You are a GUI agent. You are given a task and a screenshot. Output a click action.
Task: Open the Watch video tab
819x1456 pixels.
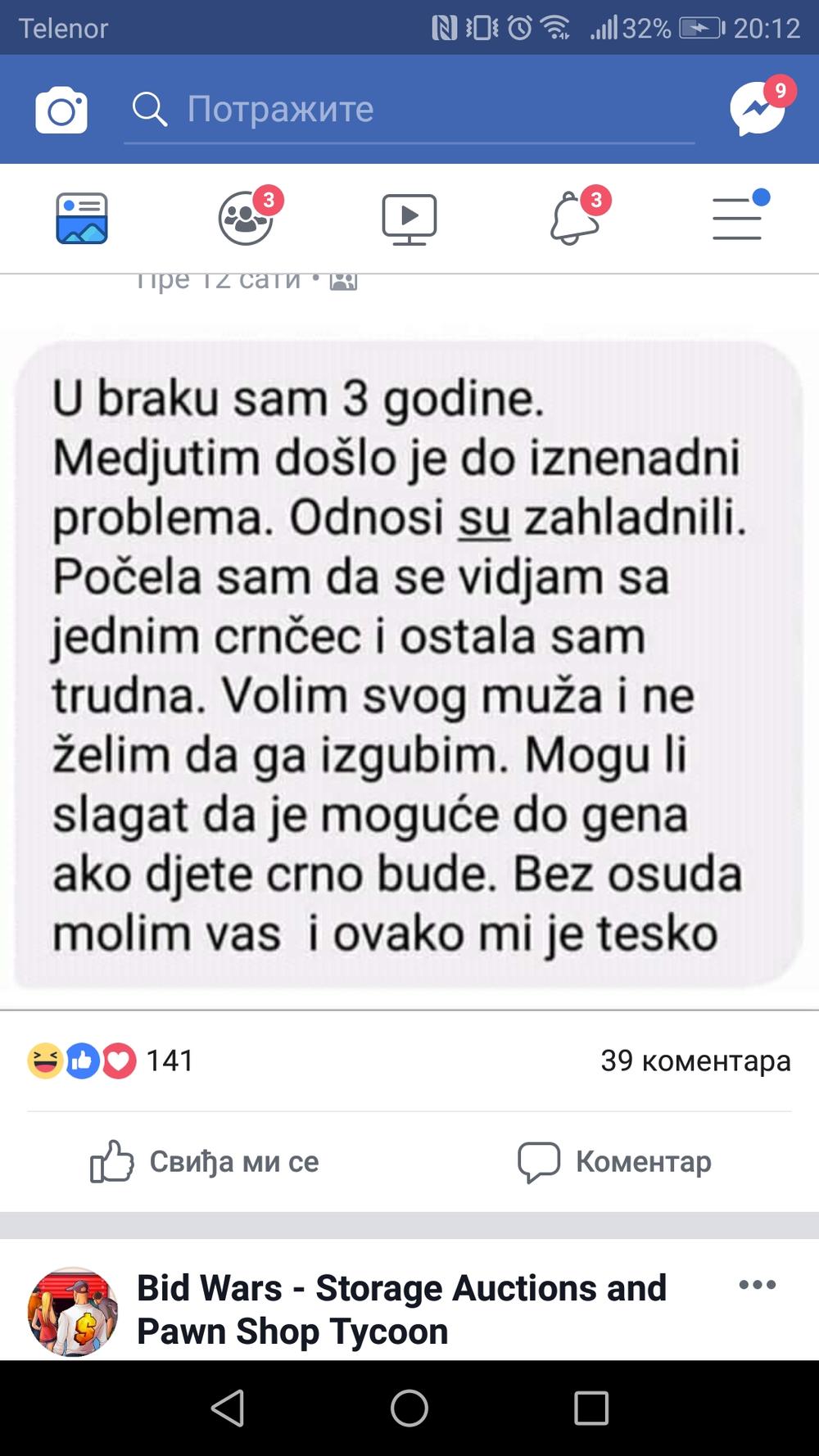pos(409,219)
